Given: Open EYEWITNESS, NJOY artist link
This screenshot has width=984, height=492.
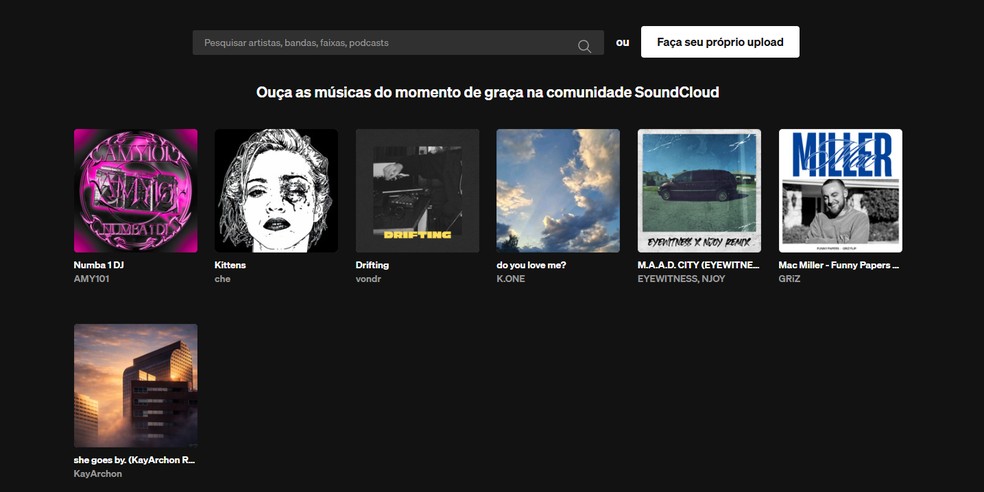Looking at the screenshot, I should click(x=681, y=279).
